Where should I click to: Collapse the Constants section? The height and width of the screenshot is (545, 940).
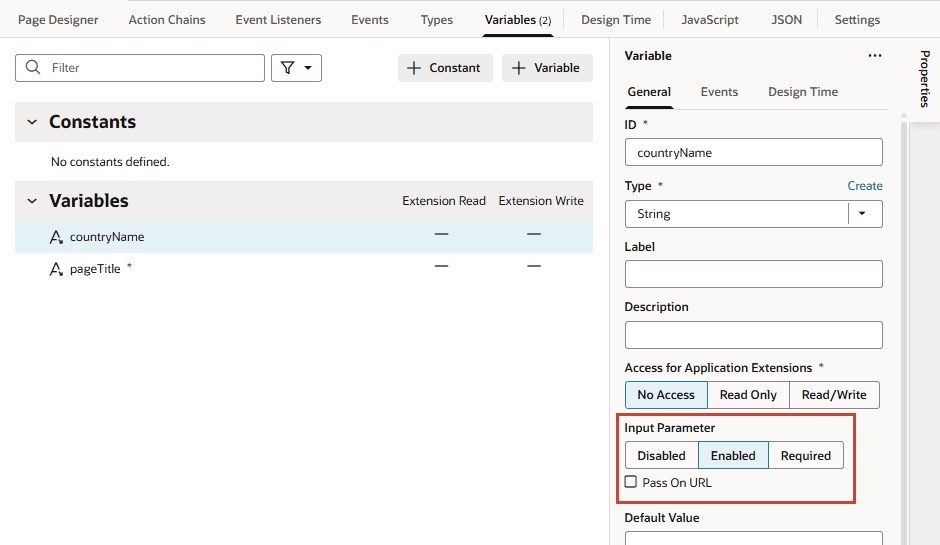pyautogui.click(x=32, y=122)
